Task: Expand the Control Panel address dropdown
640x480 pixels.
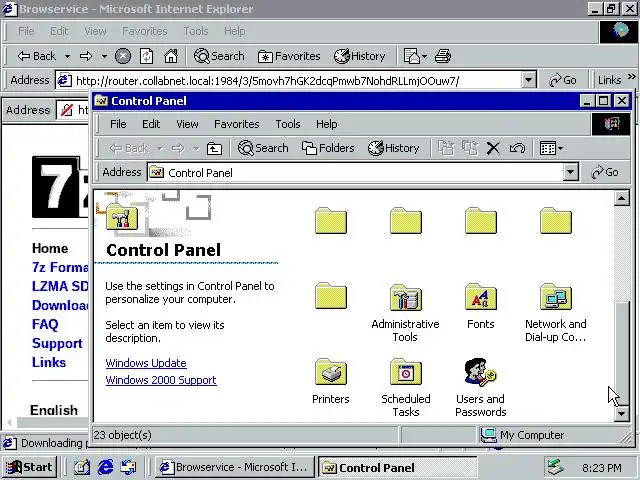Action: pos(570,172)
